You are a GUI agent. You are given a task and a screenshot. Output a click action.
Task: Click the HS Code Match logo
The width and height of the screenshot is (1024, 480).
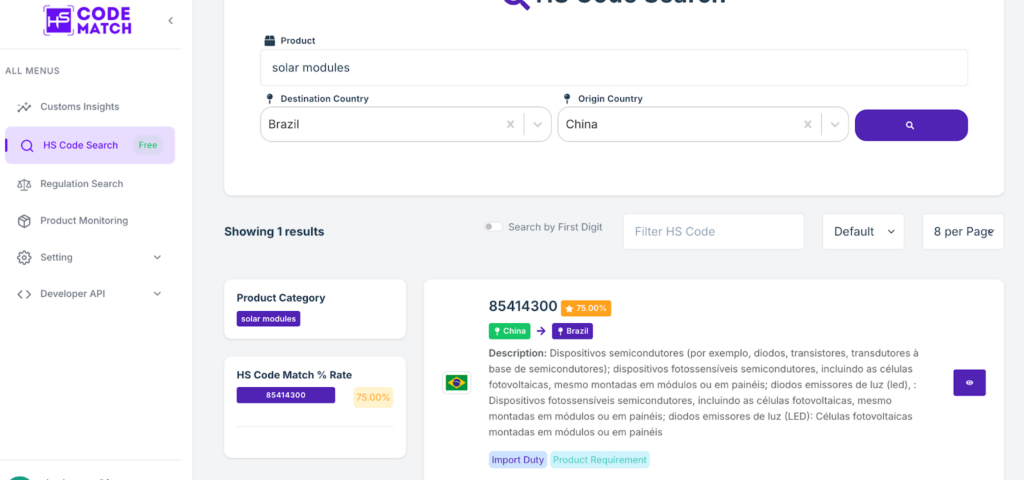[87, 20]
